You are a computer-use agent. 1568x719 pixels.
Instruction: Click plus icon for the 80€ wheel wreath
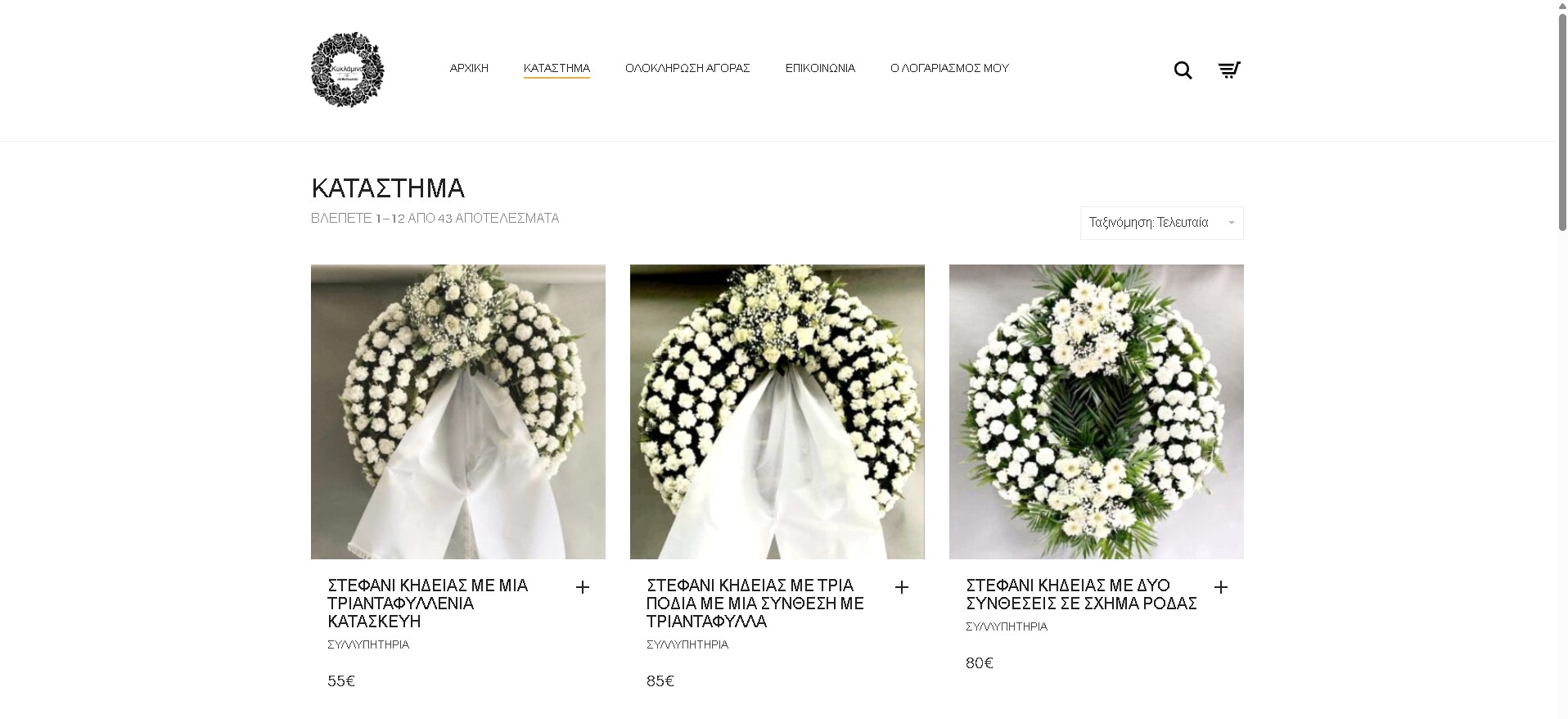pyautogui.click(x=1221, y=587)
